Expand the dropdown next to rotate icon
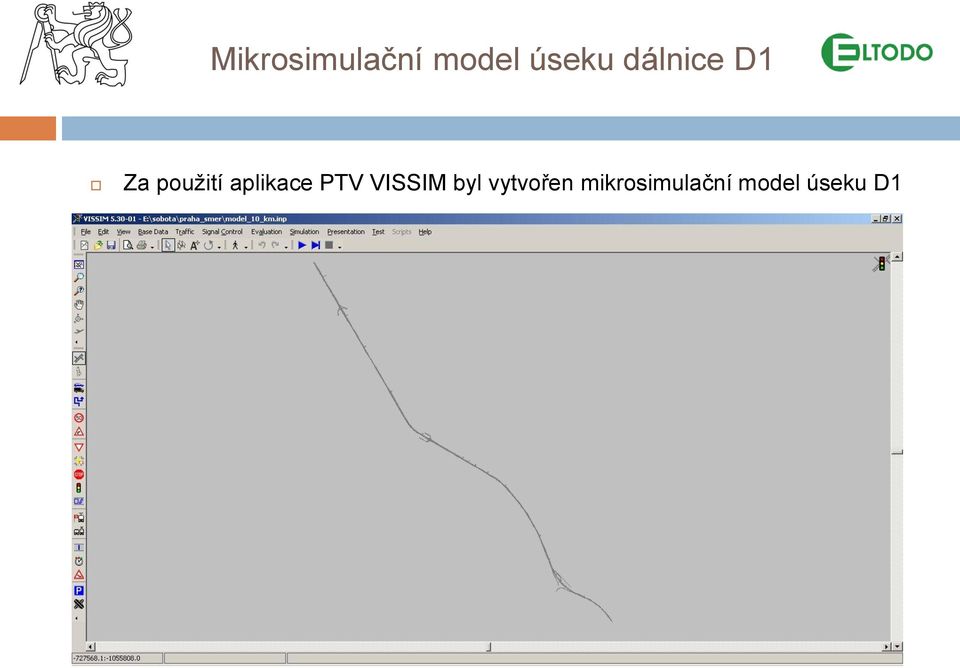 (x=219, y=247)
